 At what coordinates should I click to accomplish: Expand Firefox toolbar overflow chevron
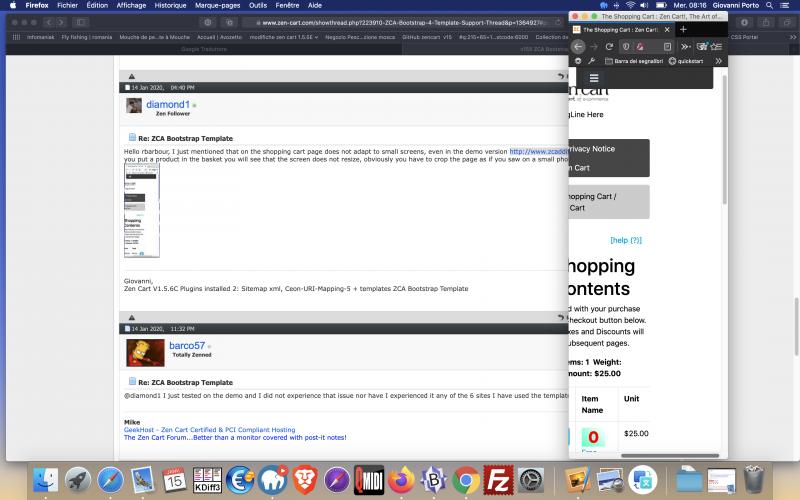point(685,46)
